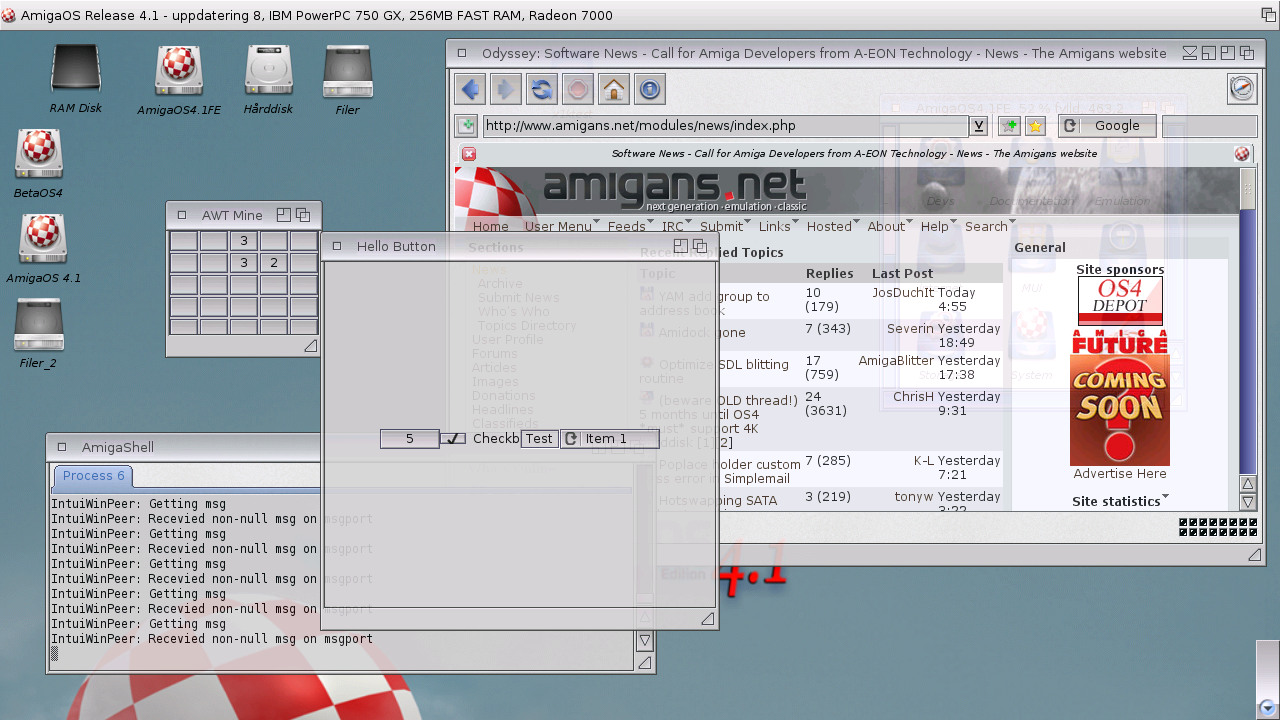Click the Hello Button window depth gadget
The width and height of the screenshot is (1280, 720).
click(700, 246)
